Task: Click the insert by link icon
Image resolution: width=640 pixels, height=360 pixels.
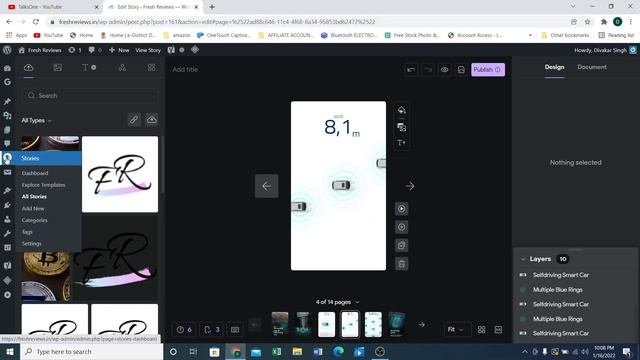Action: click(x=134, y=120)
